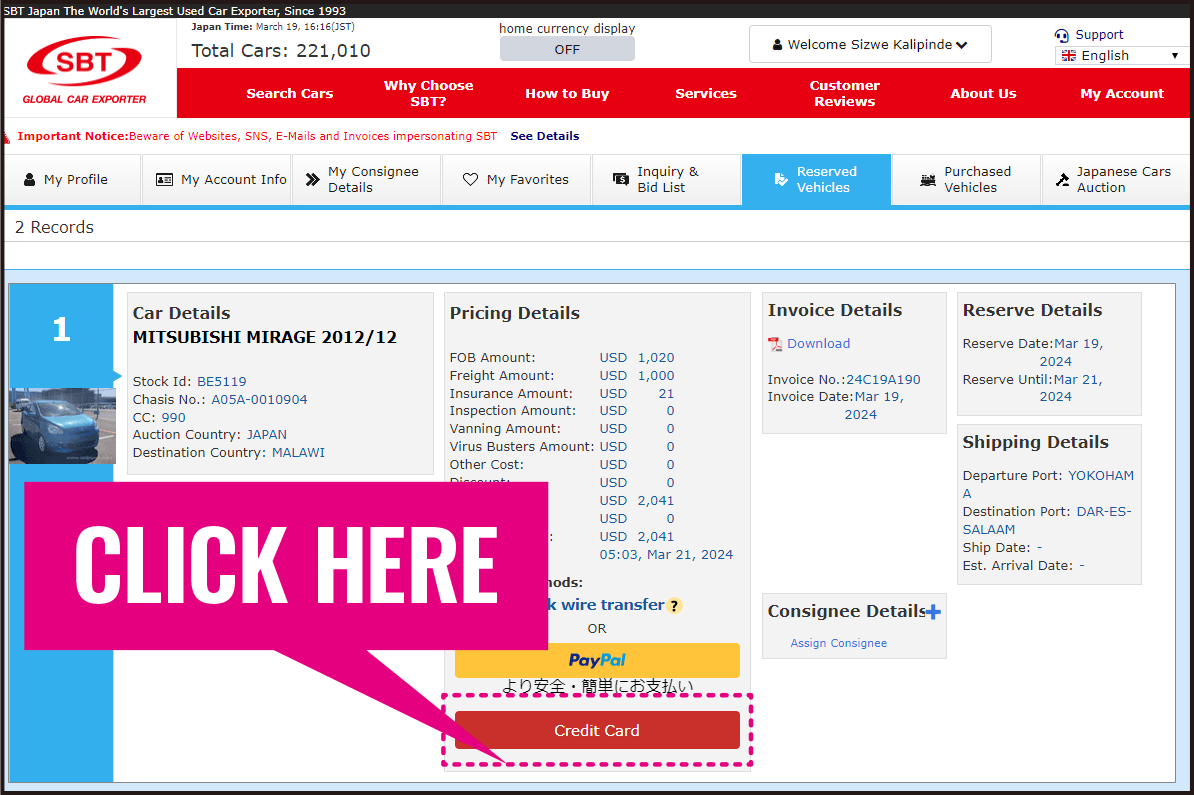Click the Japanese Cars Auction gavel icon
Image resolution: width=1194 pixels, height=795 pixels.
click(1062, 180)
